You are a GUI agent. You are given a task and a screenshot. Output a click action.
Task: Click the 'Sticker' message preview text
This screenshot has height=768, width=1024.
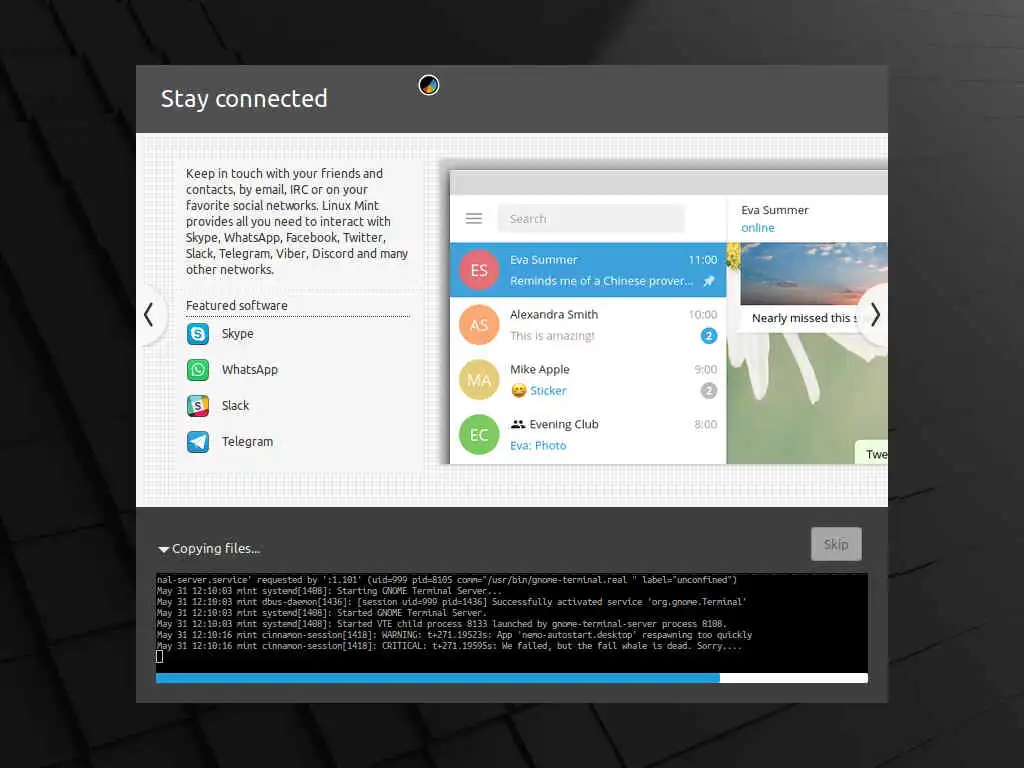coord(548,391)
